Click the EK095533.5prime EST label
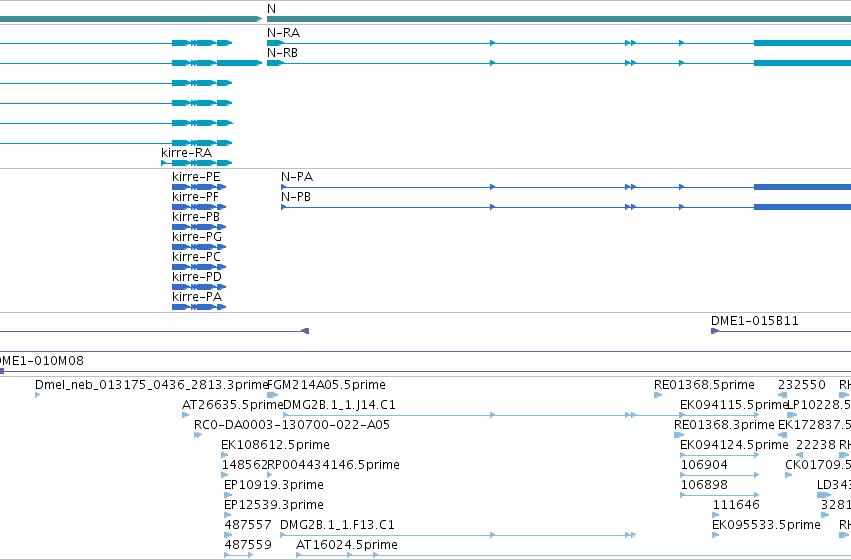The width and height of the screenshot is (851, 560). pos(766,525)
